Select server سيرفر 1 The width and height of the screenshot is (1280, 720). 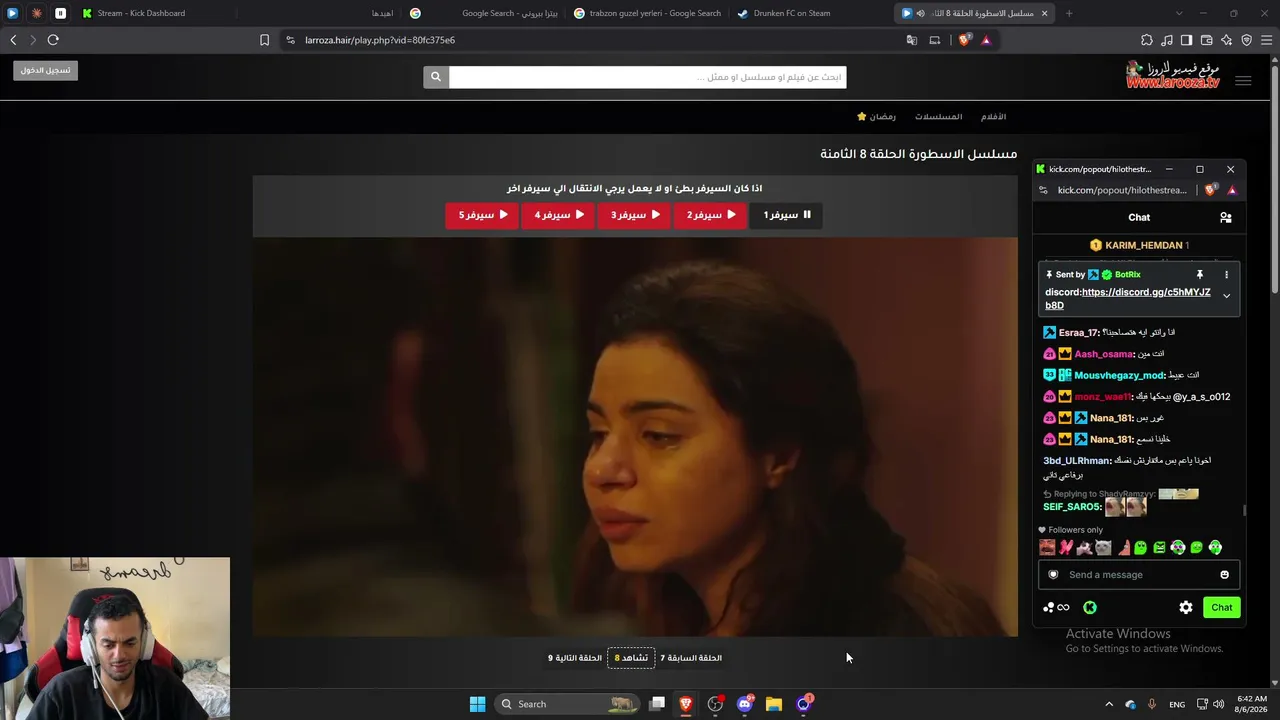786,215
